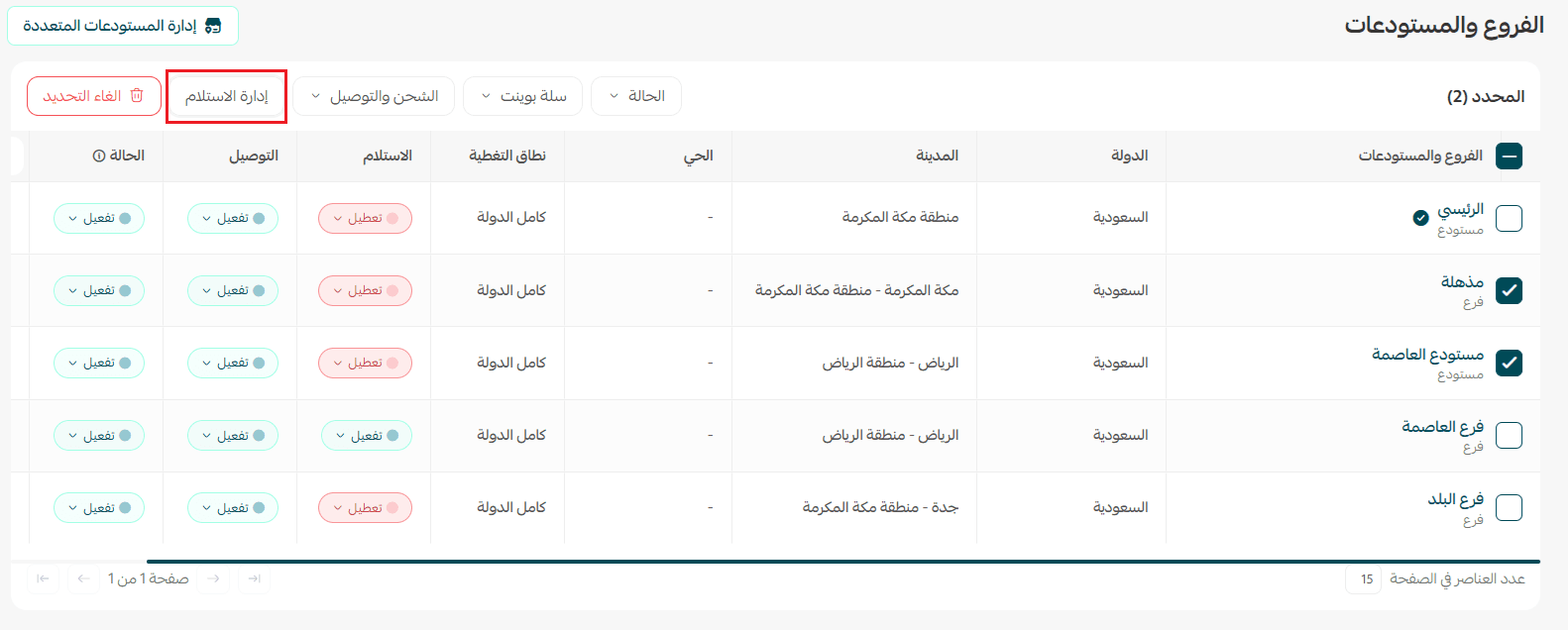Open الاستلام status dropdown for فرع العاصمة
Image resolution: width=1568 pixels, height=630 pixels.
coord(367,435)
